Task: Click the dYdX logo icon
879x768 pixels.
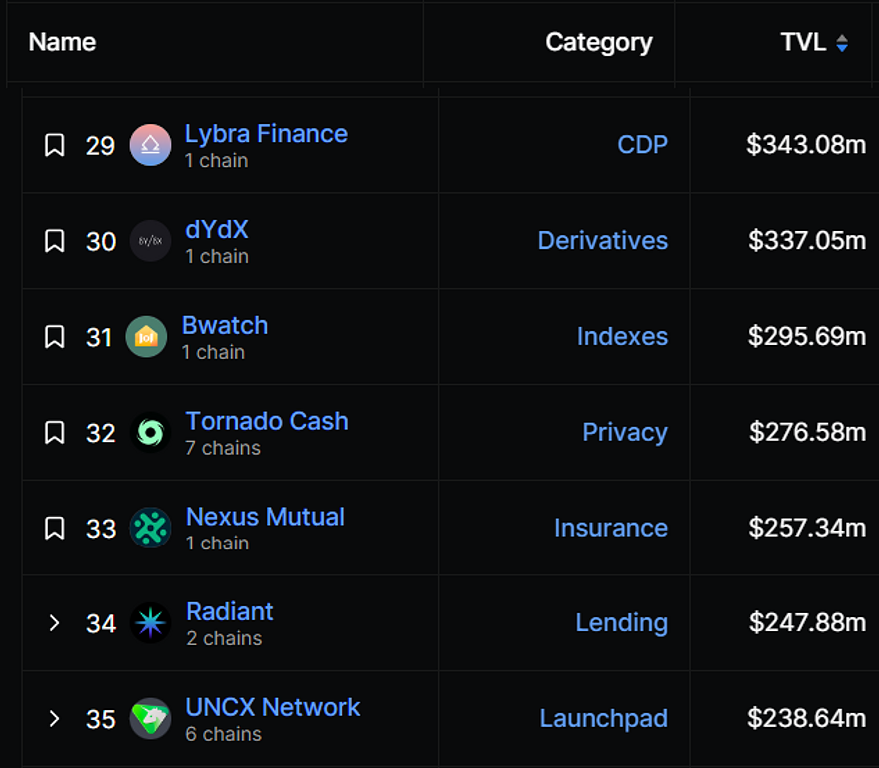Action: pos(150,241)
